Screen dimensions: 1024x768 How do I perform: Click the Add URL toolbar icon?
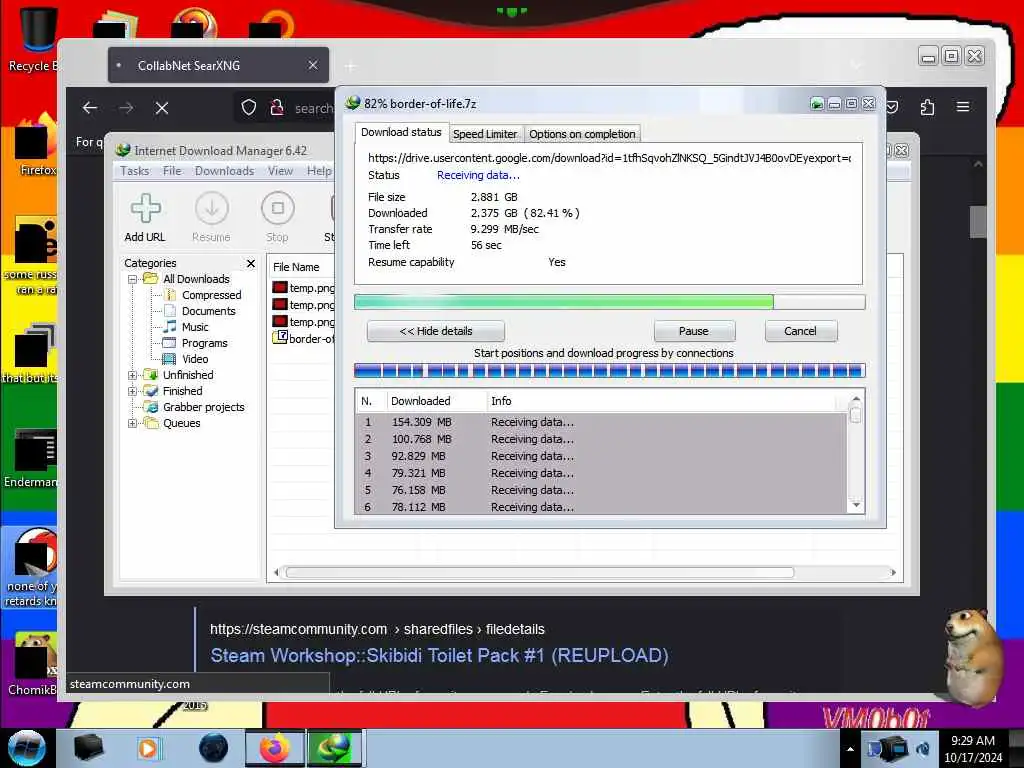[x=145, y=217]
